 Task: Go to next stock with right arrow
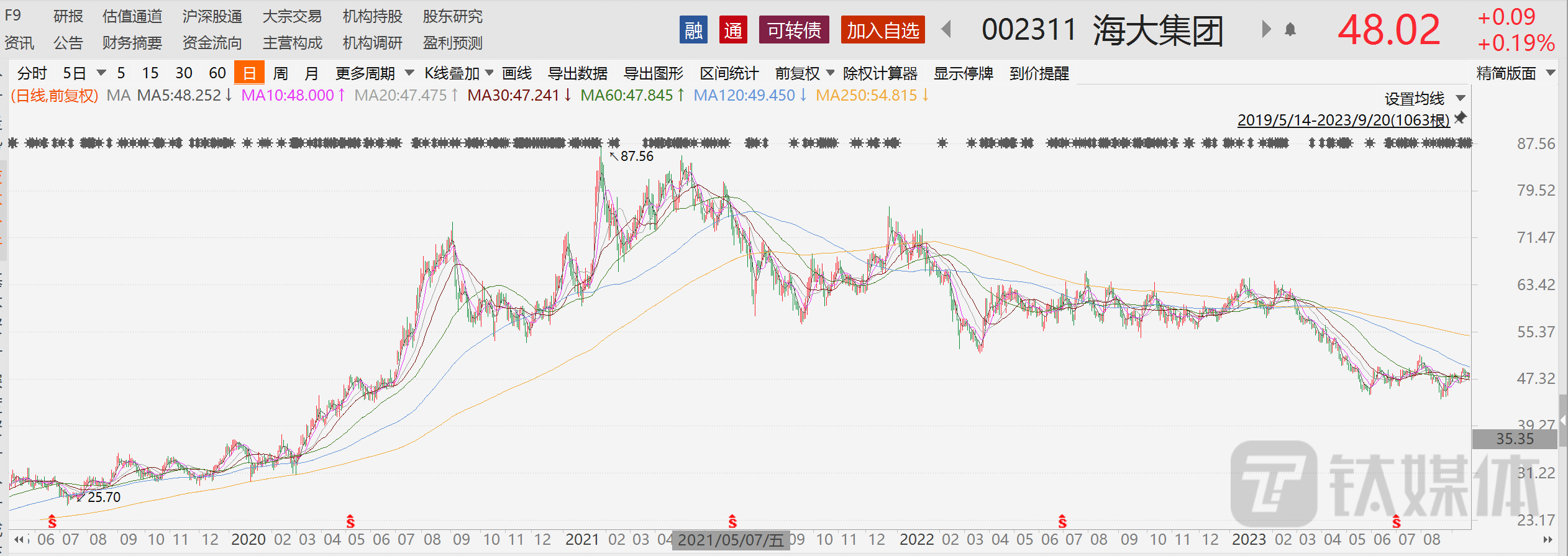pos(1265,29)
